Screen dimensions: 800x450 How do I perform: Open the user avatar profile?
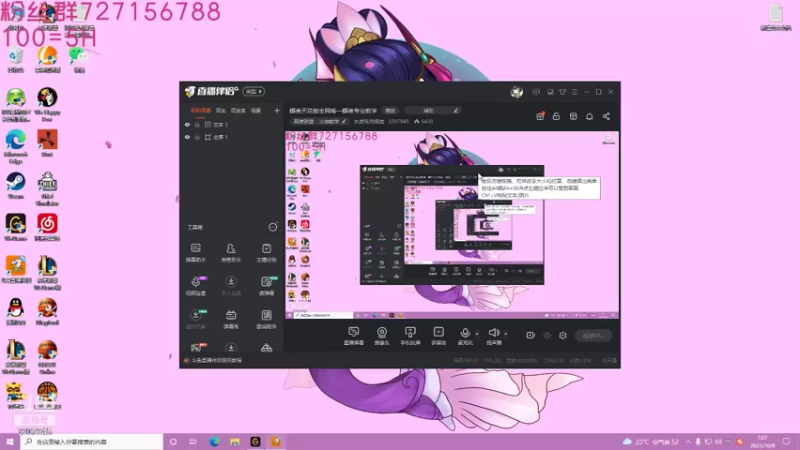tap(516, 92)
